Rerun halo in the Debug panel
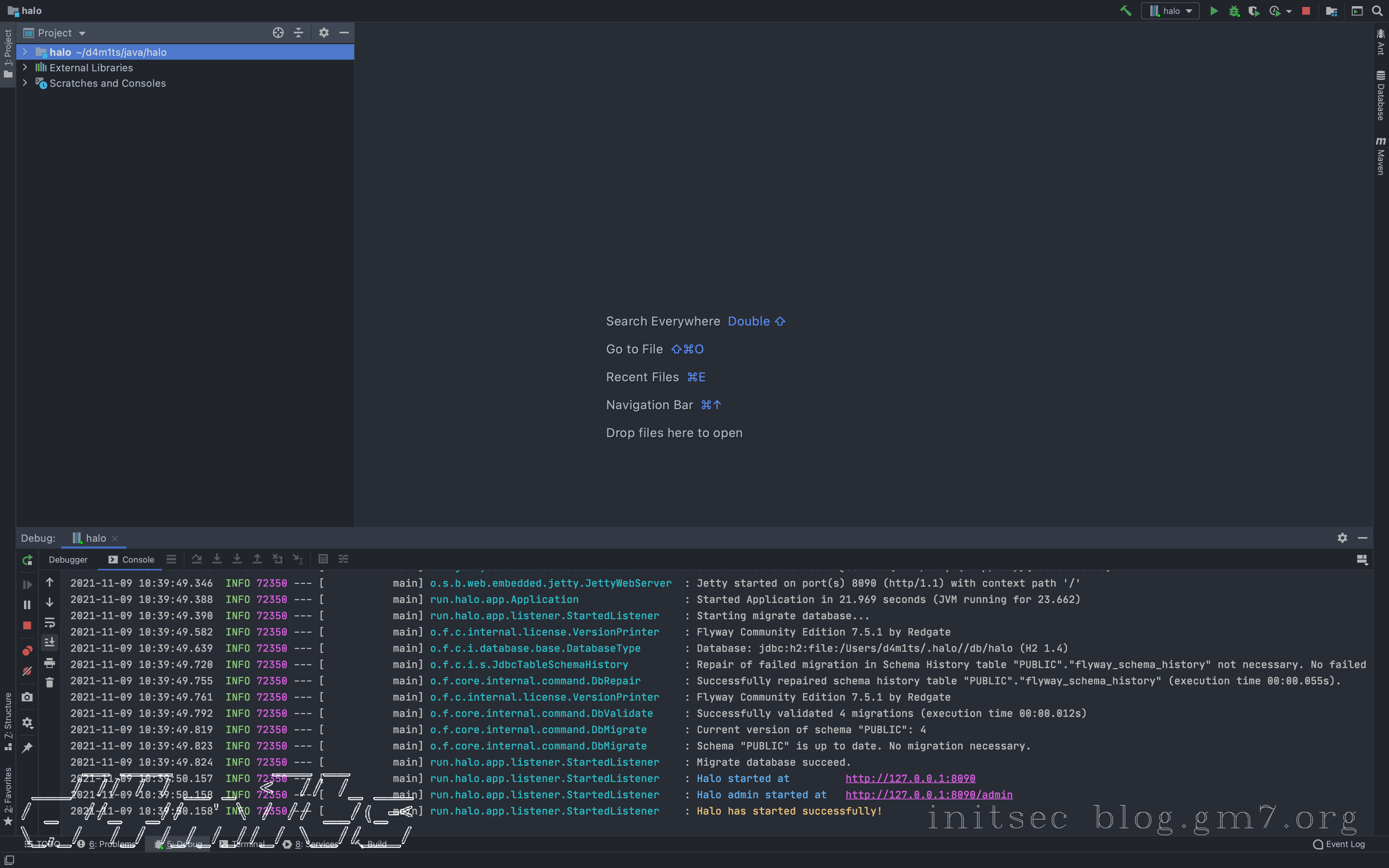The image size is (1389, 868). coord(27,560)
